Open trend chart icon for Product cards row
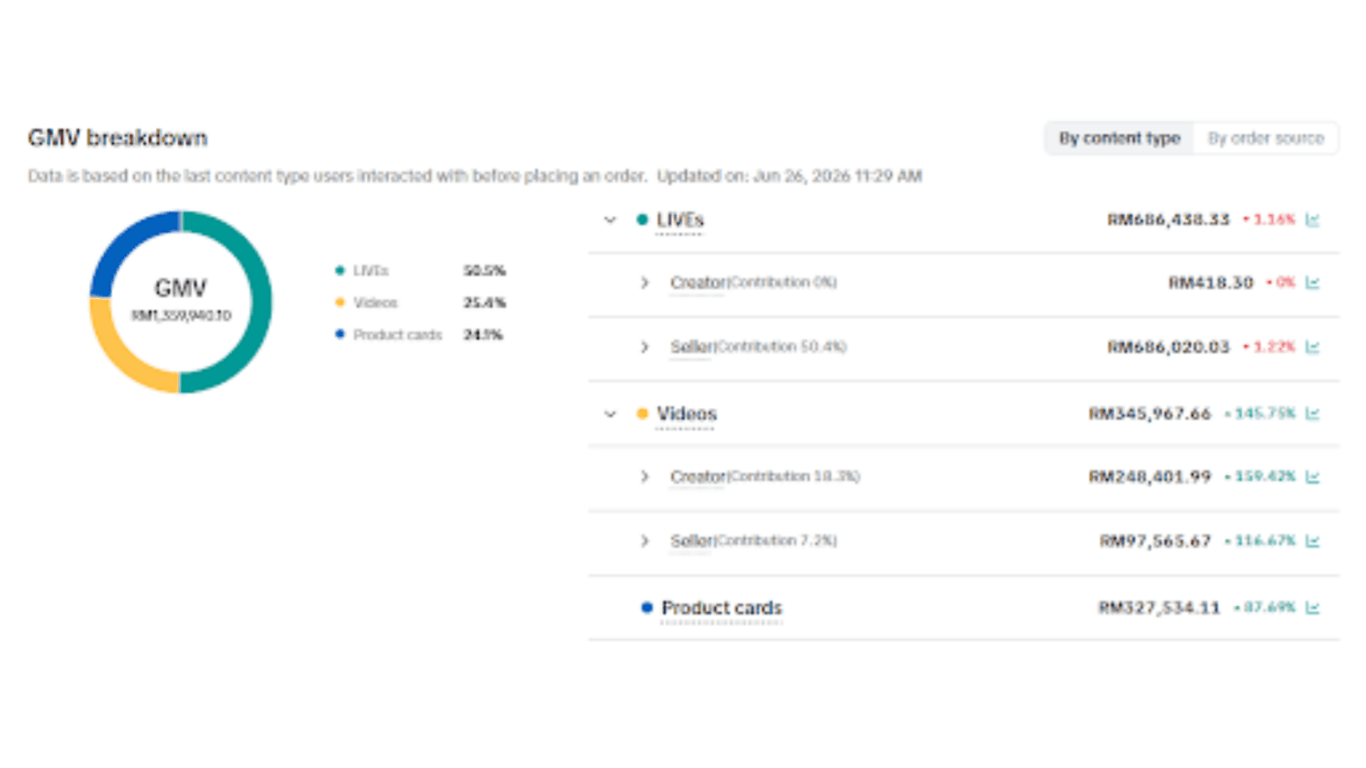Screen dimensions: 1366x768 (1312, 607)
